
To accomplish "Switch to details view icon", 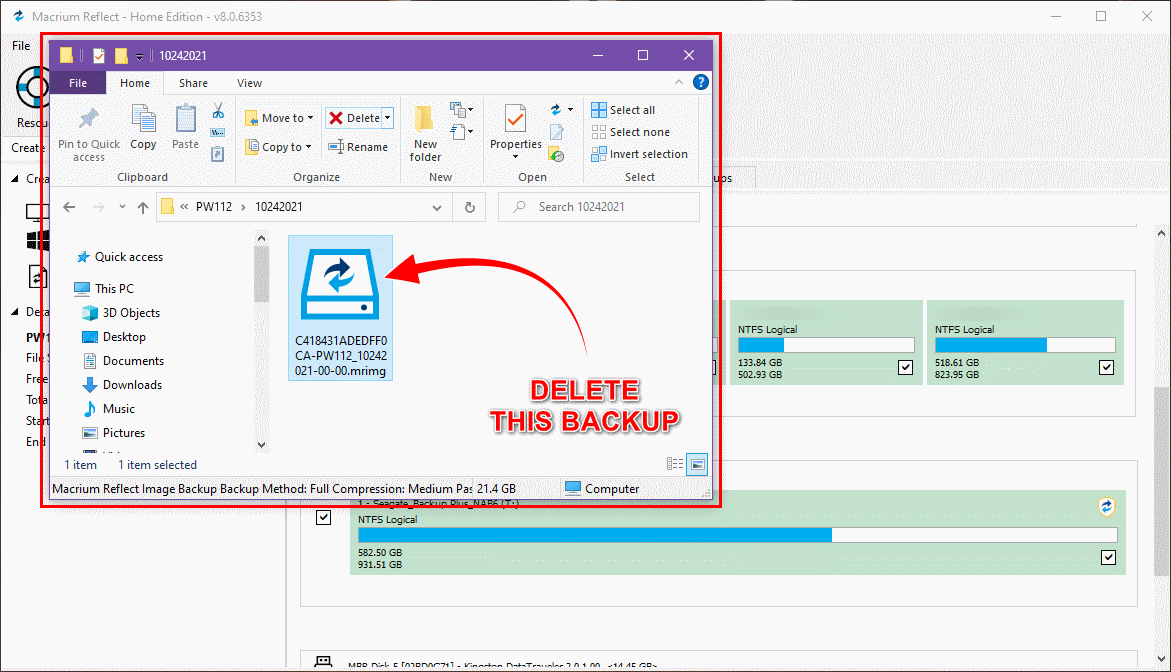I will coord(675,464).
